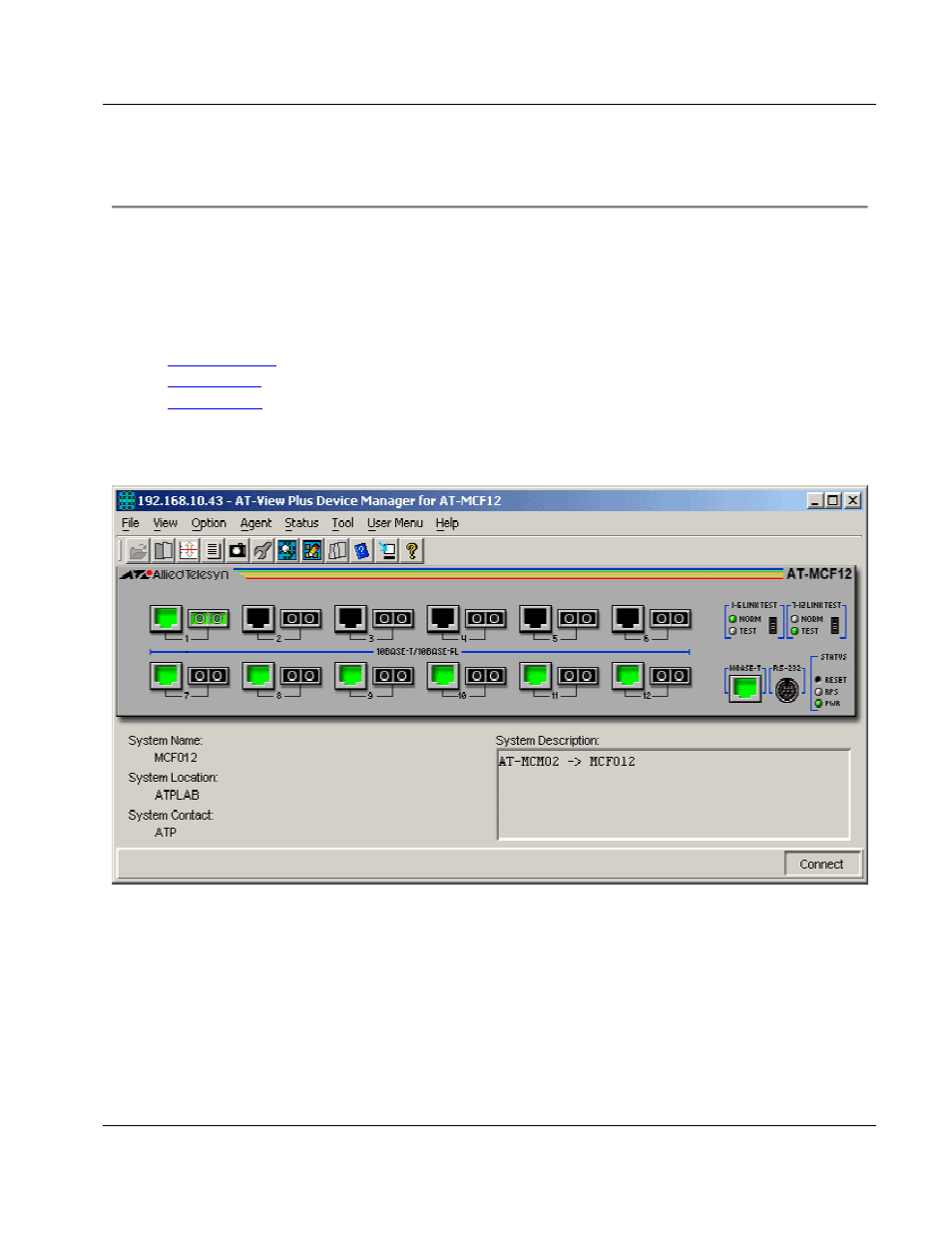This screenshot has height=1233, width=952.
Task: Open the Option menu
Action: (x=209, y=523)
